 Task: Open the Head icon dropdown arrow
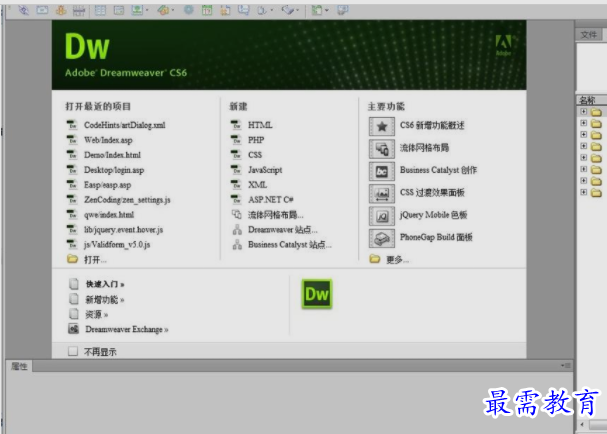pyautogui.click(x=272, y=10)
